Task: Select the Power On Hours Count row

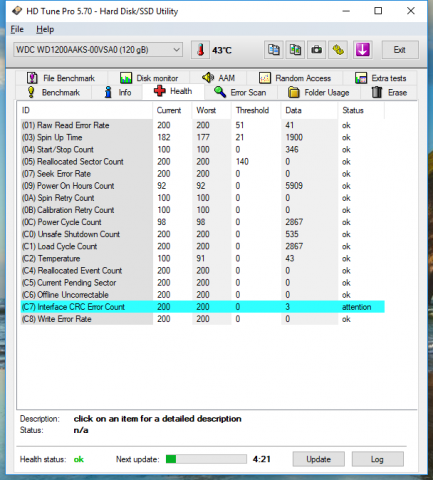Action: [x=203, y=186]
